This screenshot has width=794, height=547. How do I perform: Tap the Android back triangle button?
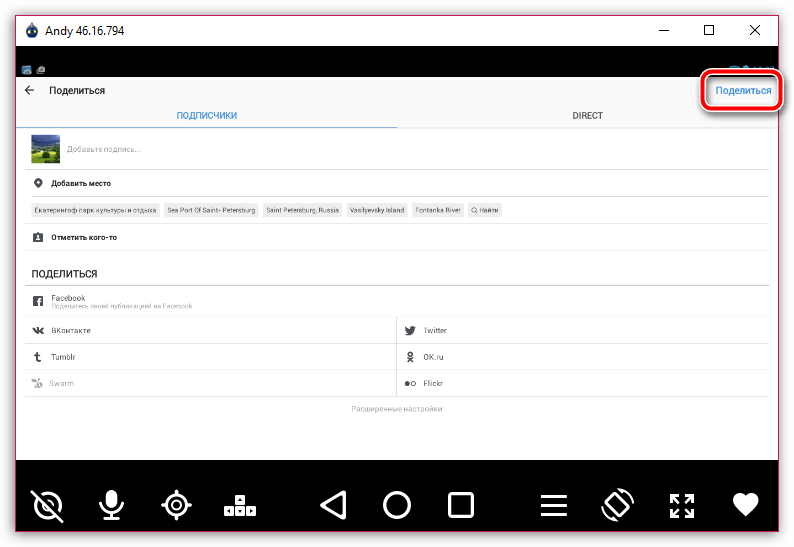click(x=334, y=505)
